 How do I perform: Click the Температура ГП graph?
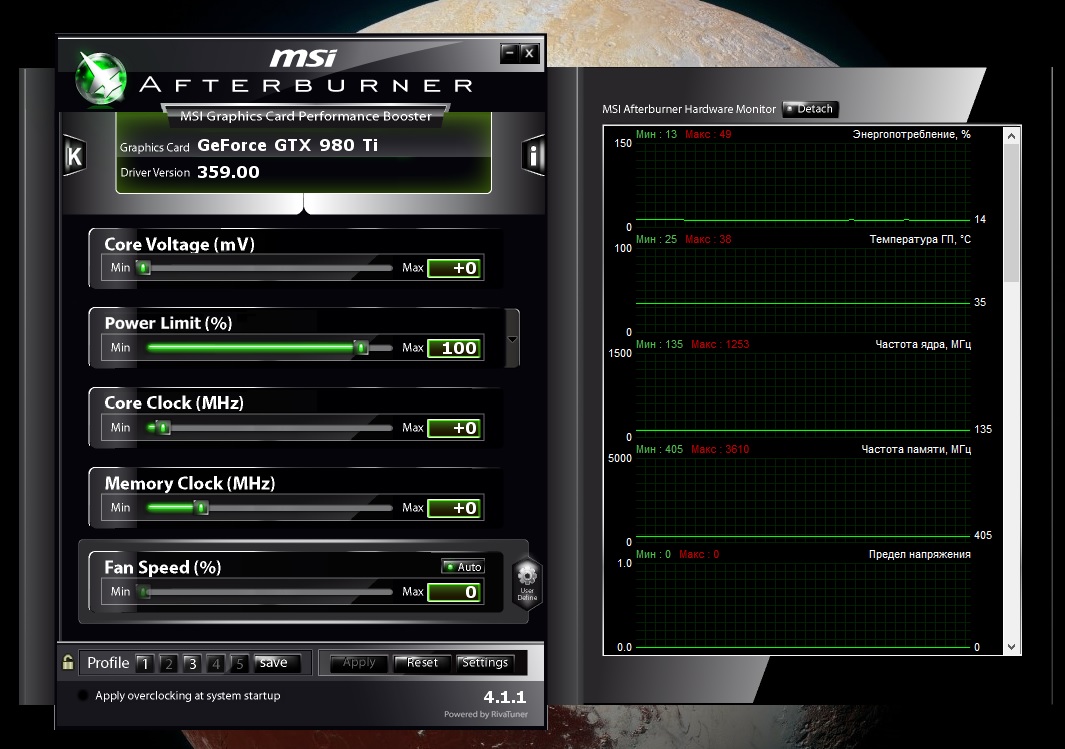(x=803, y=290)
